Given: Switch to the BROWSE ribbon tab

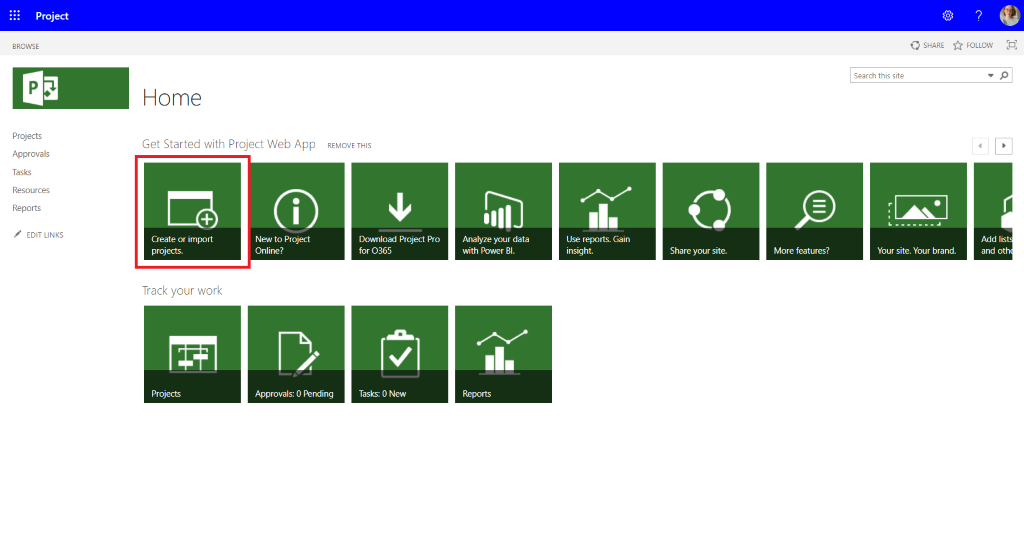Looking at the screenshot, I should (x=26, y=46).
